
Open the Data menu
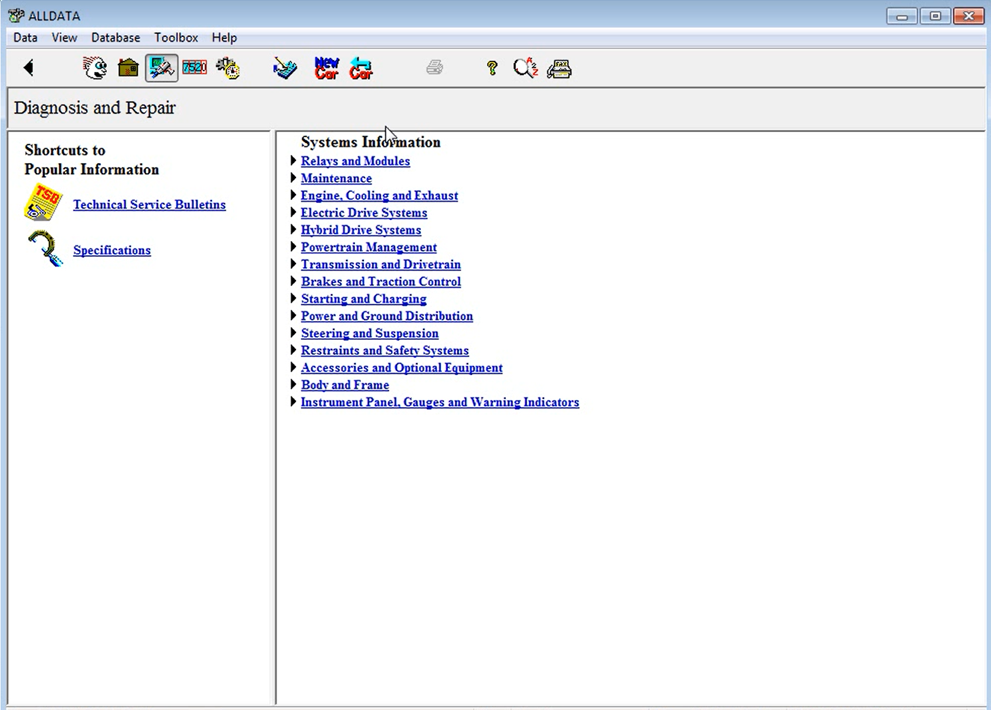tap(25, 37)
